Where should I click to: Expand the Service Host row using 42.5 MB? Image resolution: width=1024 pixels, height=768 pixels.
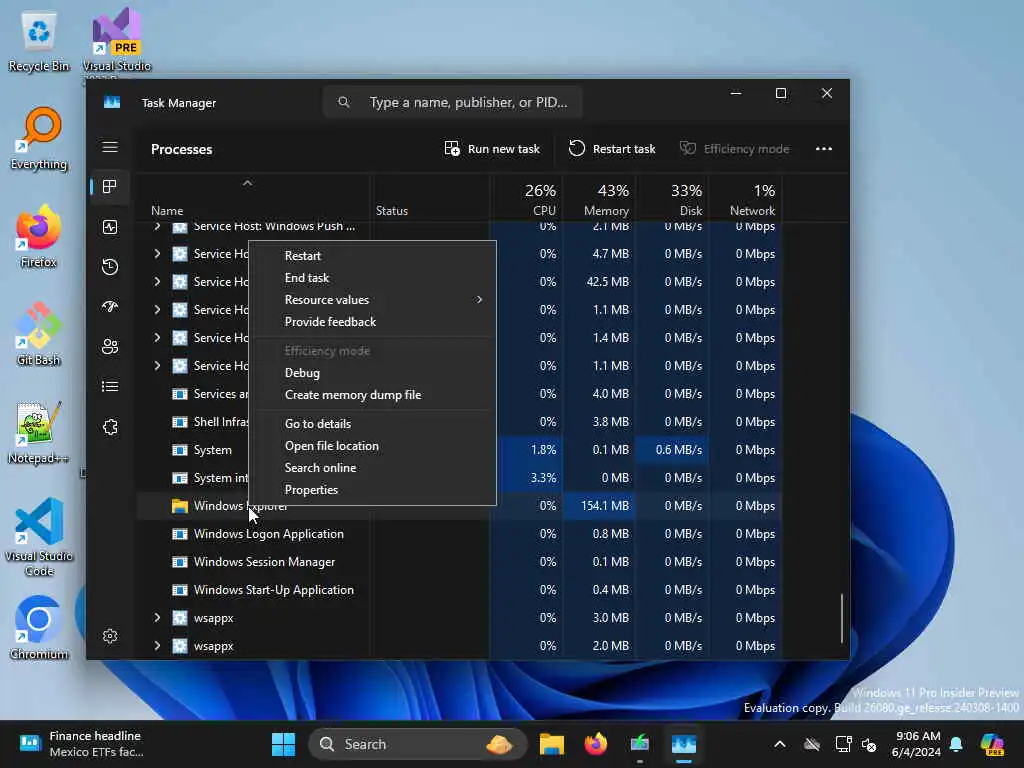click(x=157, y=281)
